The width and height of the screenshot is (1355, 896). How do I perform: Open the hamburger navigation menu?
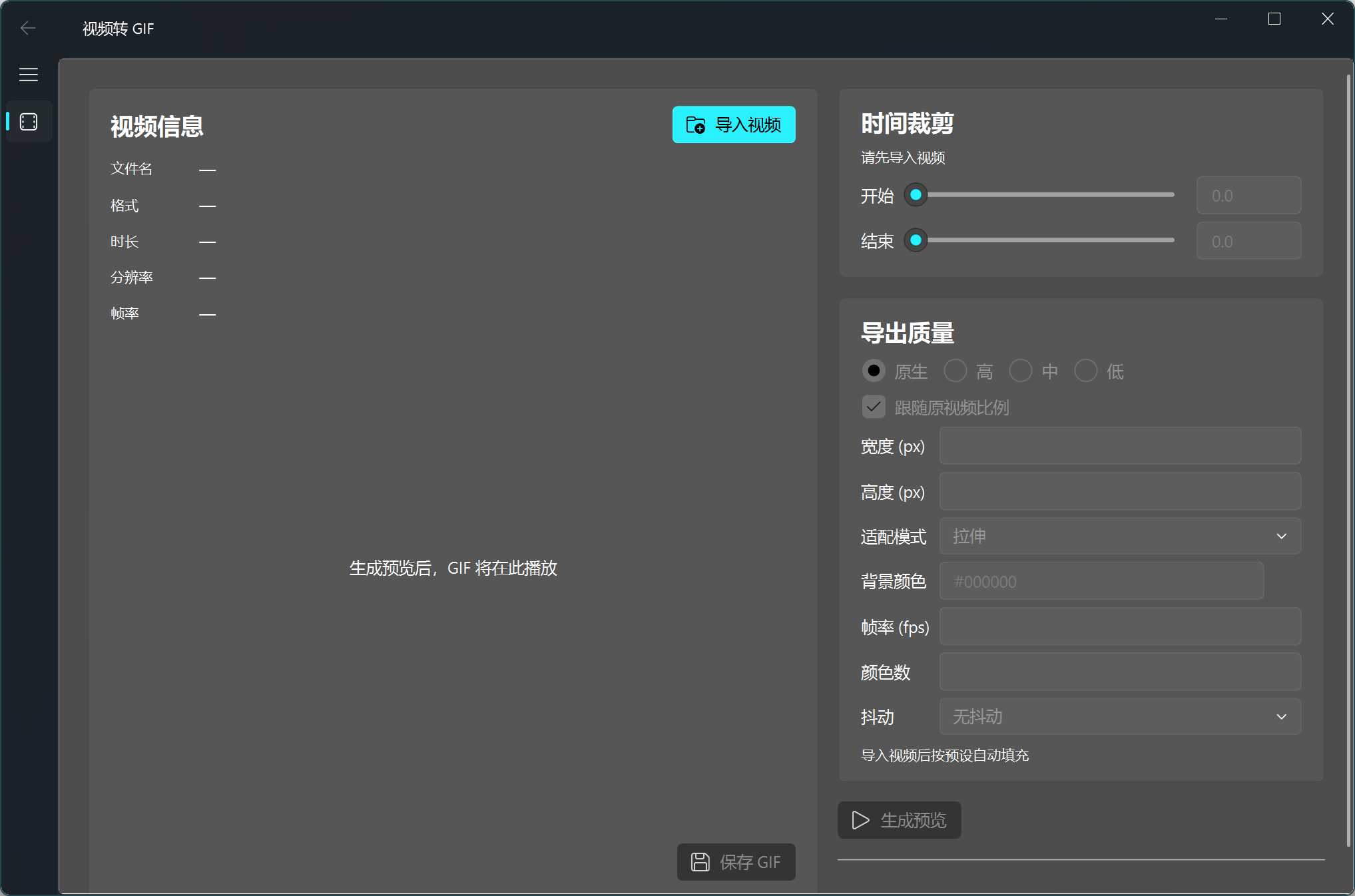tap(29, 75)
